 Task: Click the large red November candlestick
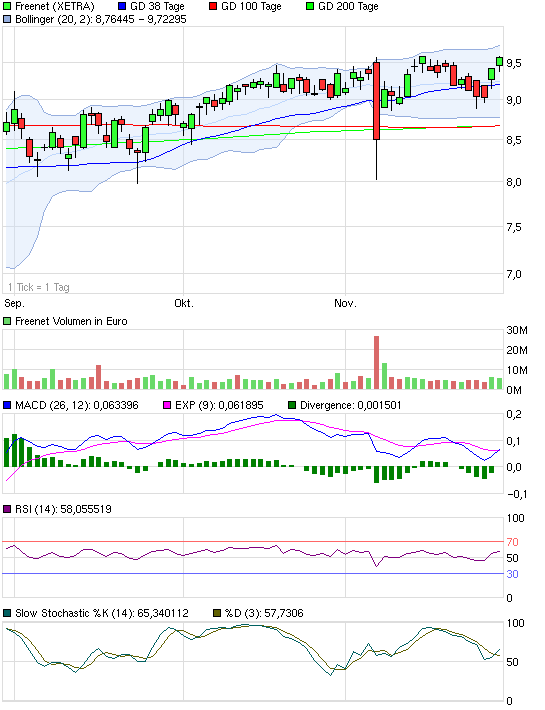377,101
